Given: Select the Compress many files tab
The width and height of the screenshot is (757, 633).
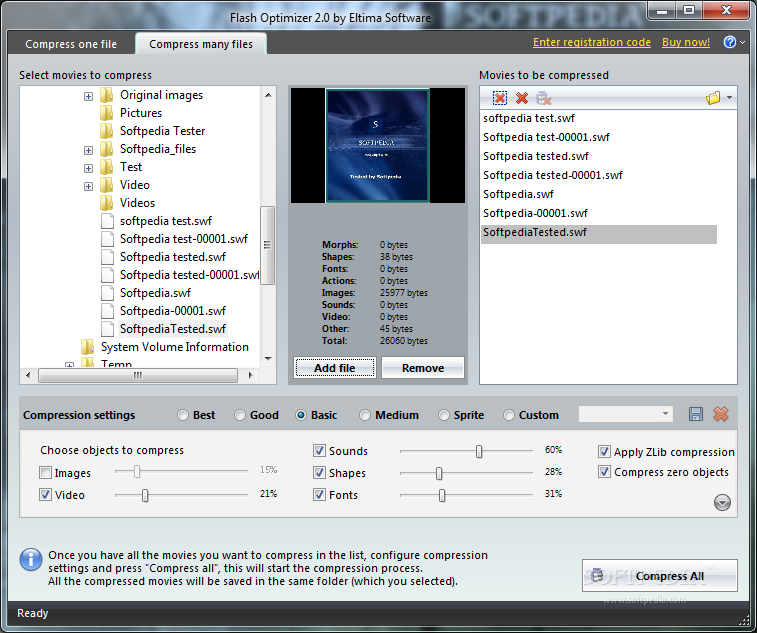Looking at the screenshot, I should coord(201,44).
